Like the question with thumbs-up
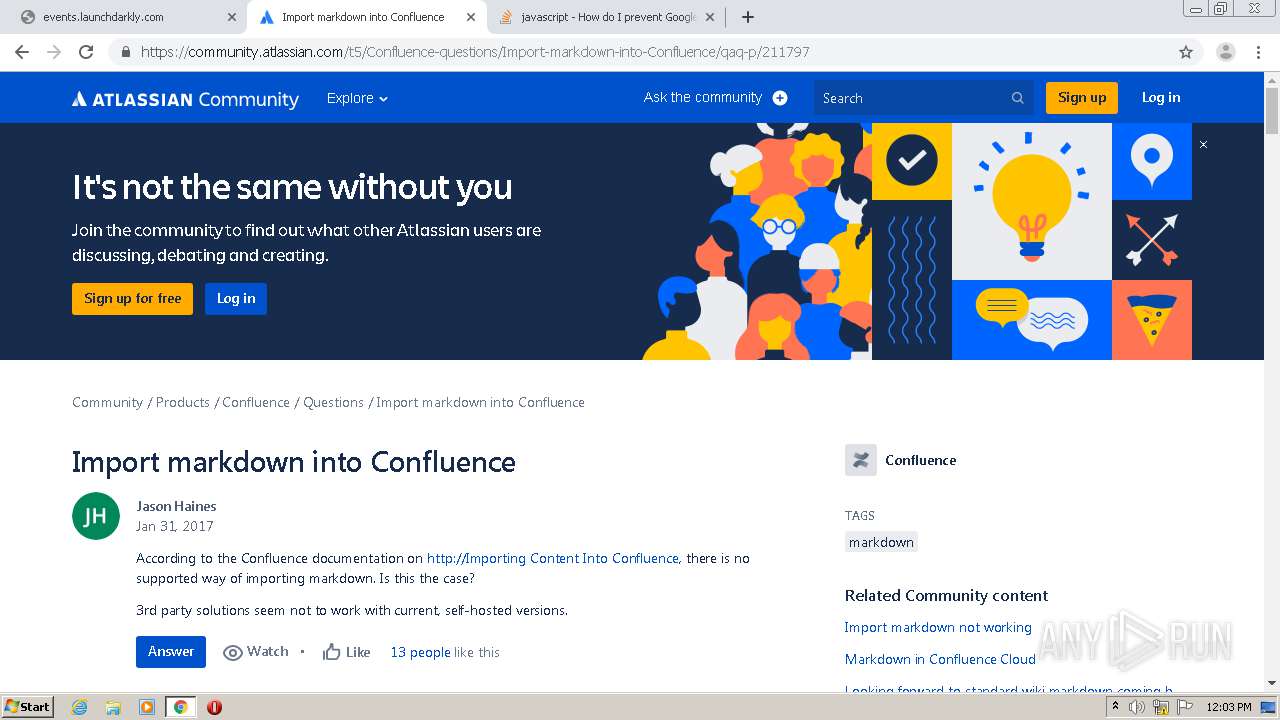The height and width of the screenshot is (720, 1280). (x=346, y=652)
